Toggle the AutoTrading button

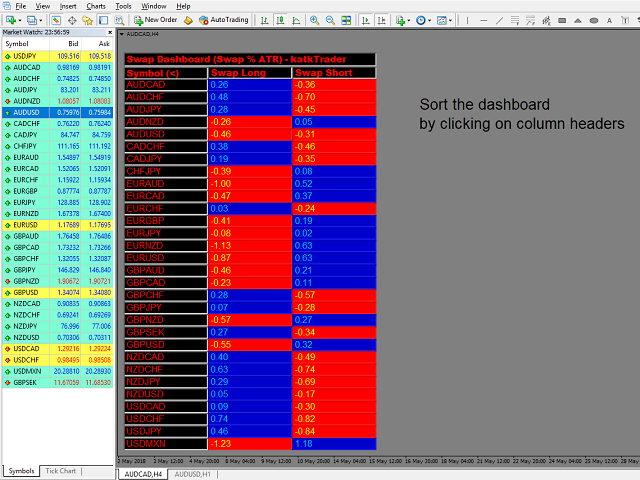(224, 20)
